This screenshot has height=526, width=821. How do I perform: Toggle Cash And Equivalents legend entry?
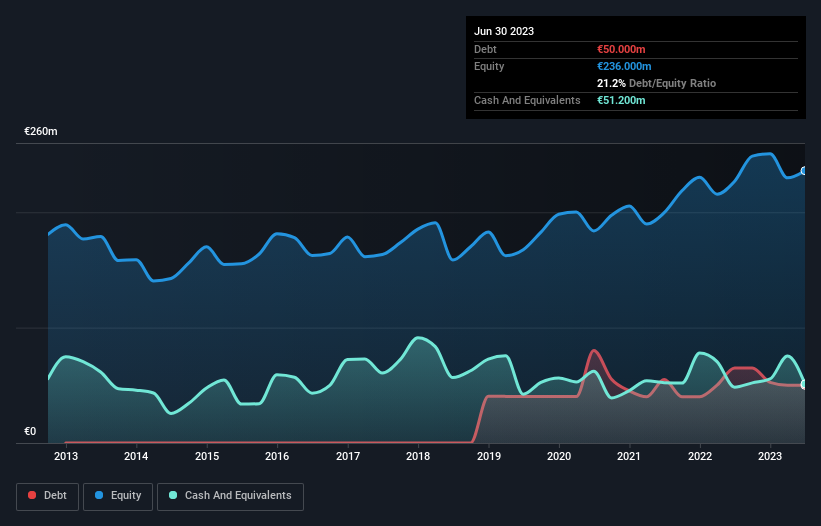230,496
